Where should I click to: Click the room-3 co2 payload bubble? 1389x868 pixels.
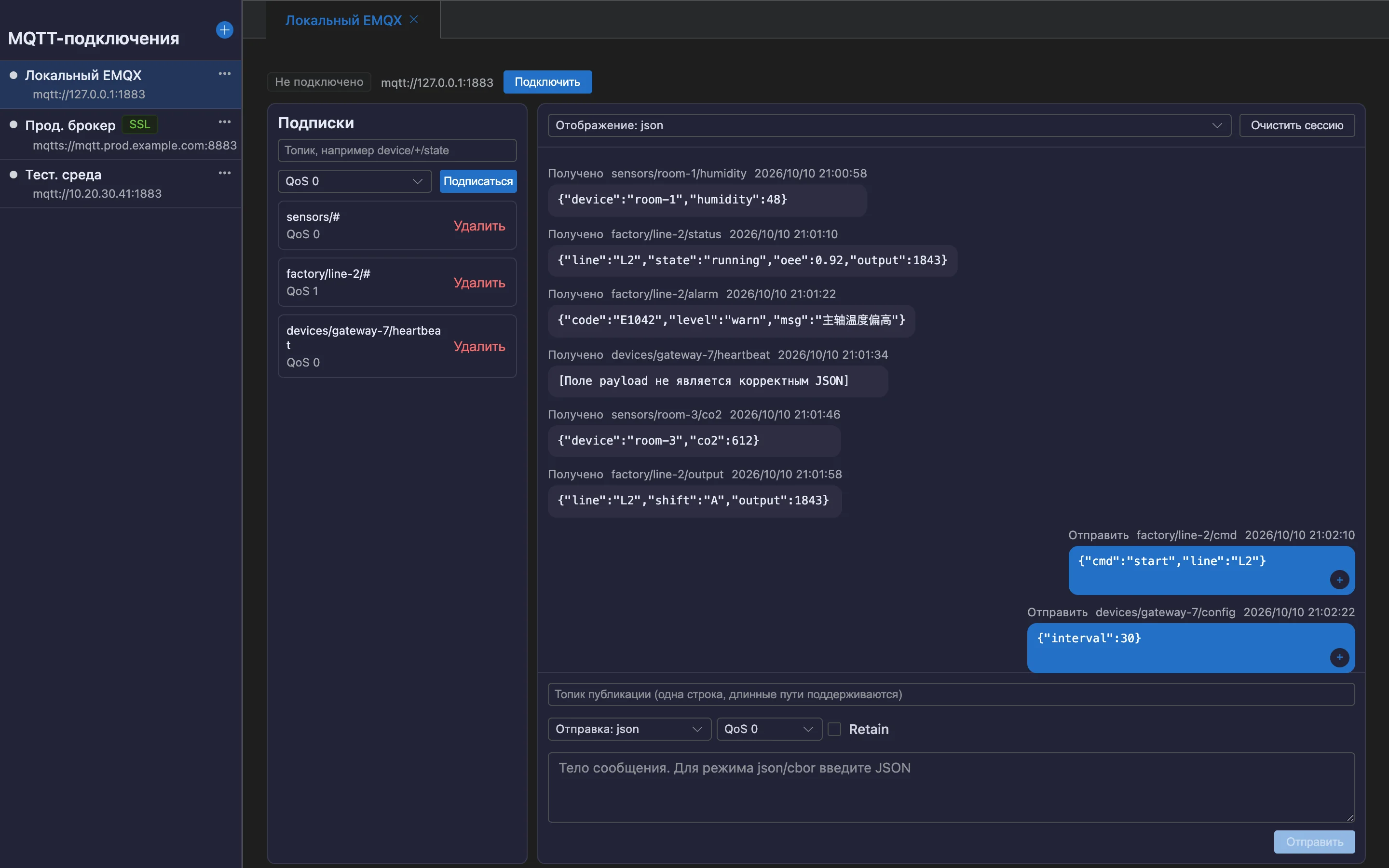(x=694, y=441)
